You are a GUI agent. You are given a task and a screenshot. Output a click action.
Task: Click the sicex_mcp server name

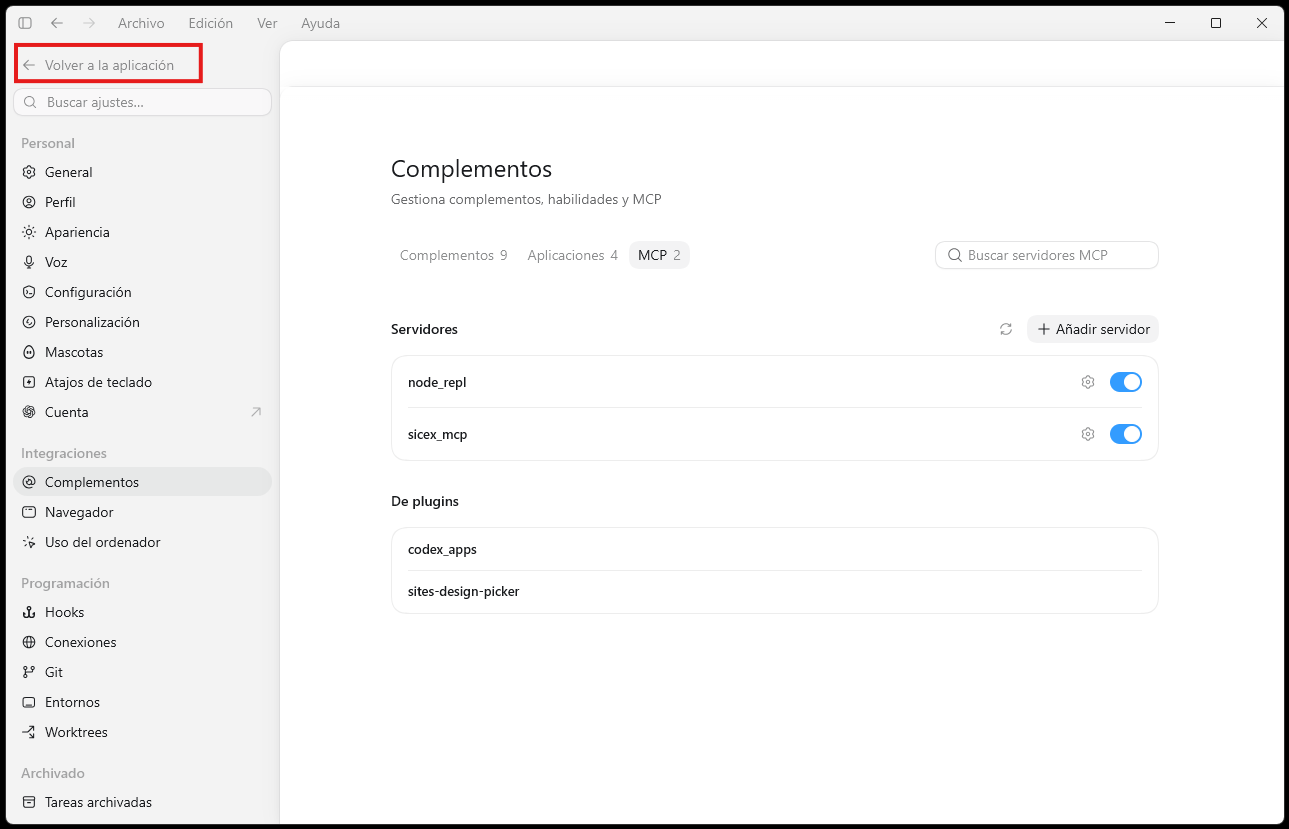(x=437, y=434)
